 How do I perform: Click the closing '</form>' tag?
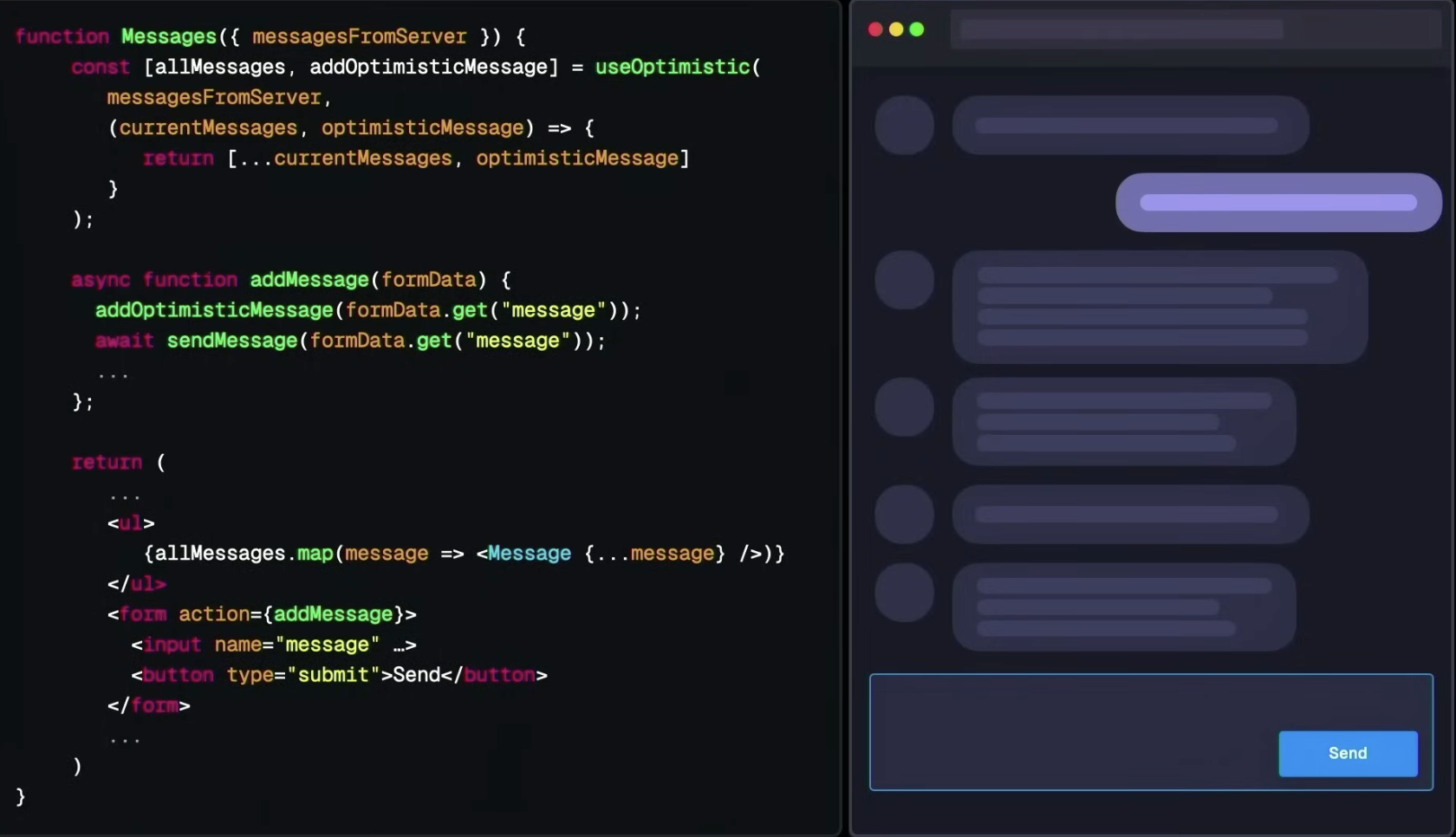[149, 705]
